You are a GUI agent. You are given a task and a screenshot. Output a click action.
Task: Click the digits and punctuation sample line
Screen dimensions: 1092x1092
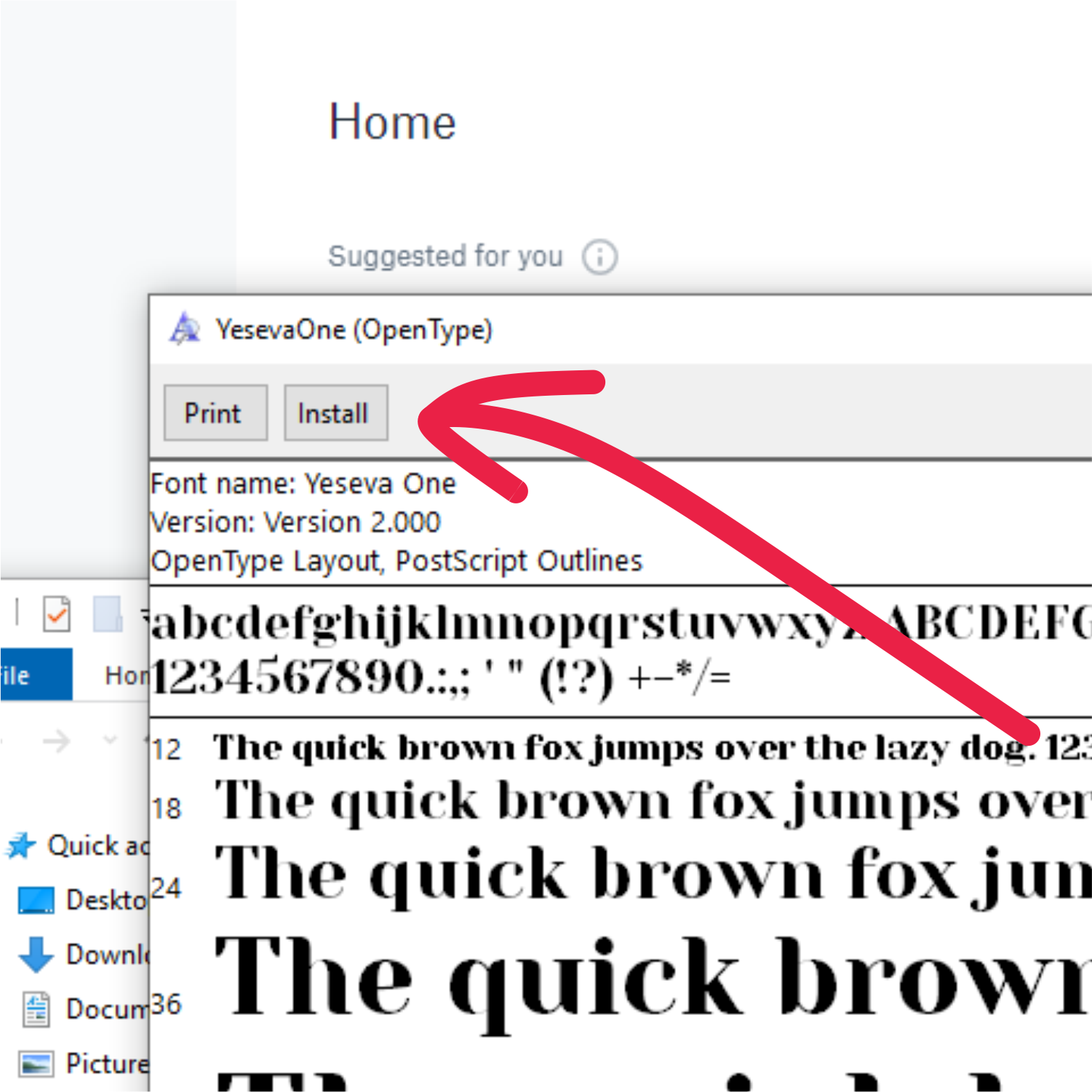pos(441,677)
